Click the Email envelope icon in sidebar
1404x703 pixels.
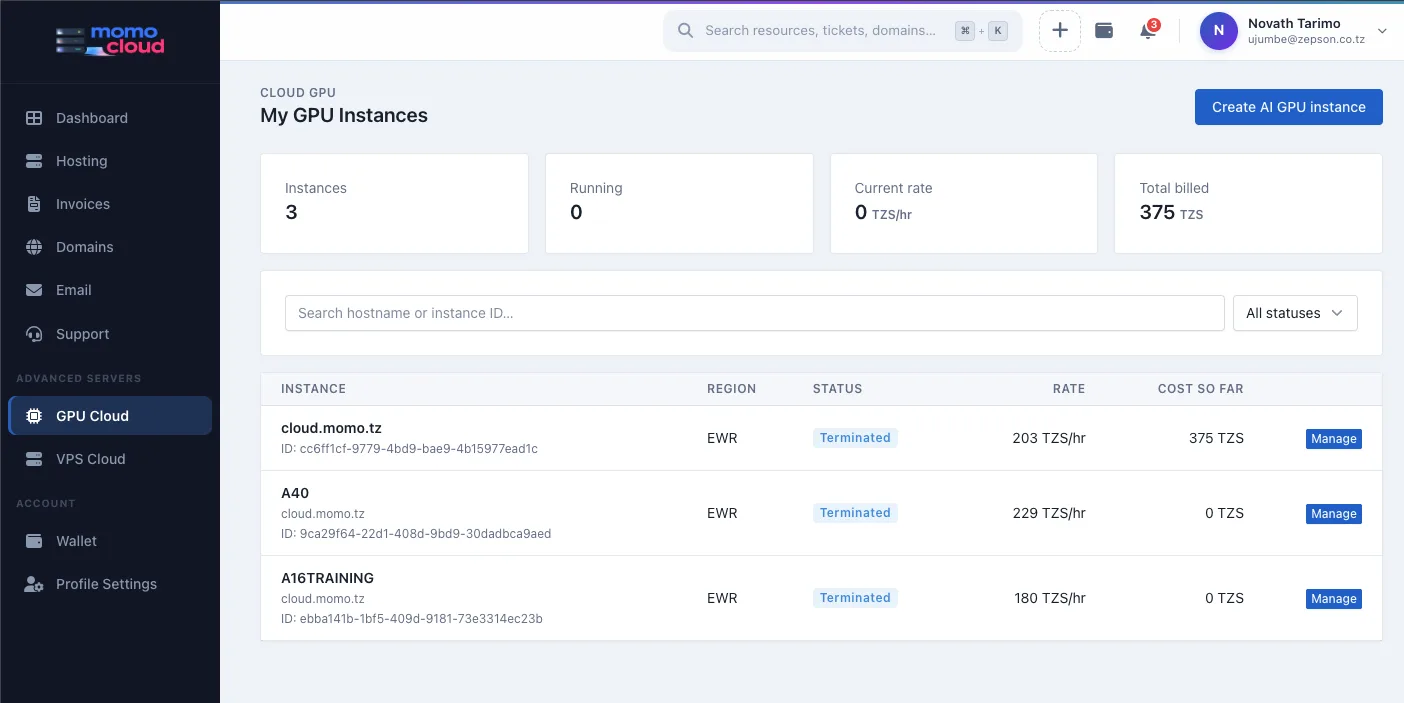[34, 290]
